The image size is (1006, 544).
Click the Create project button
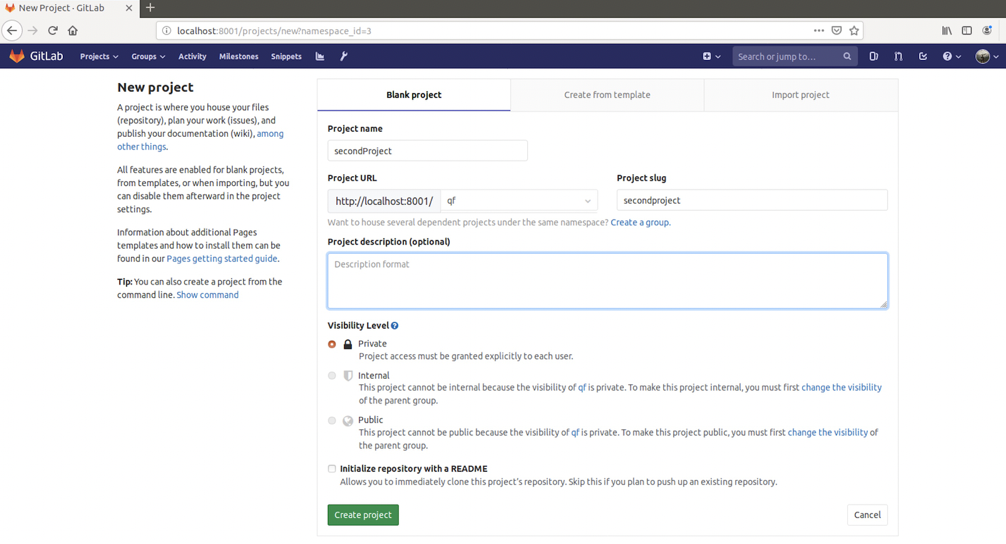click(363, 514)
